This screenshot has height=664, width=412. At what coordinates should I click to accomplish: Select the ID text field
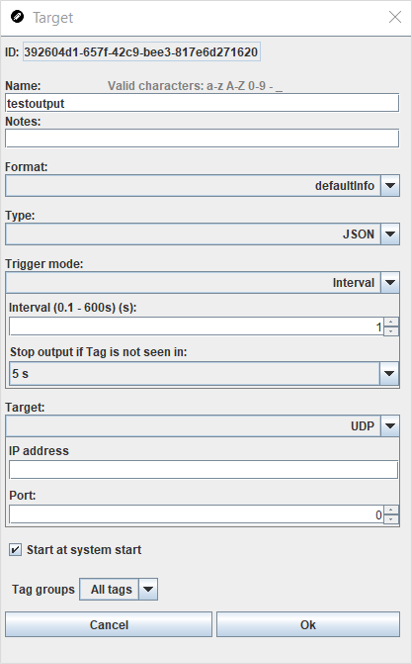[x=141, y=52]
